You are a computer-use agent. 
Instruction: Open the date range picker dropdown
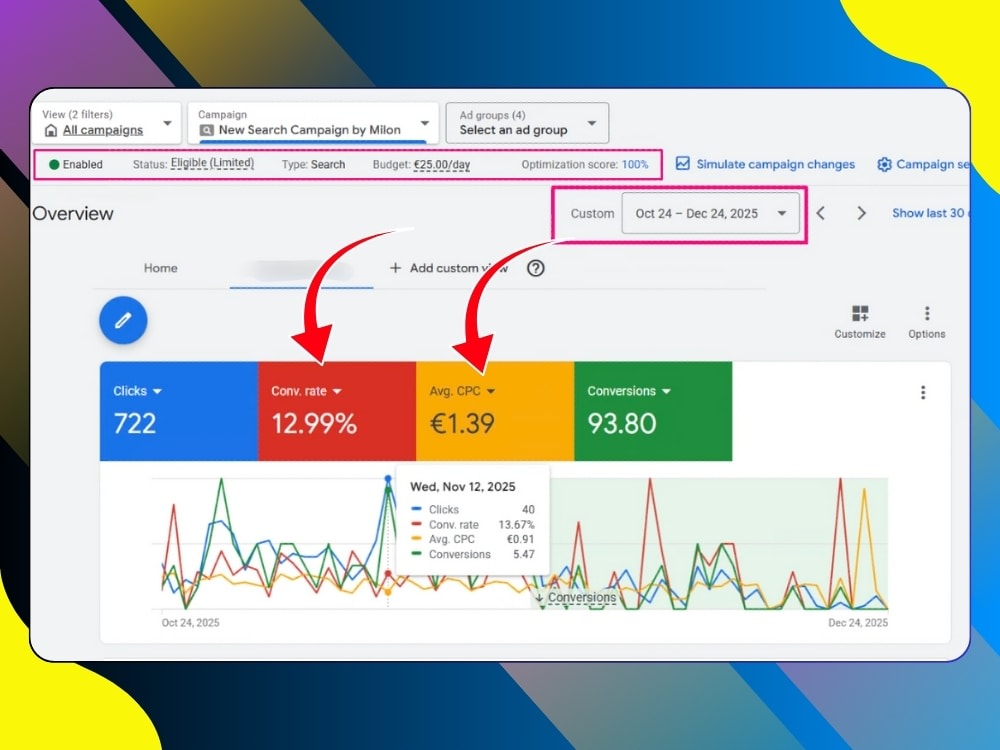click(710, 214)
